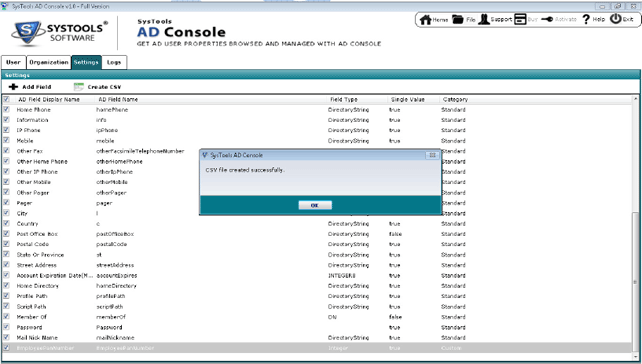Image resolution: width=642 pixels, height=364 pixels.
Task: Click the 'DN' field type in Member Of row
Action: [x=332, y=317]
